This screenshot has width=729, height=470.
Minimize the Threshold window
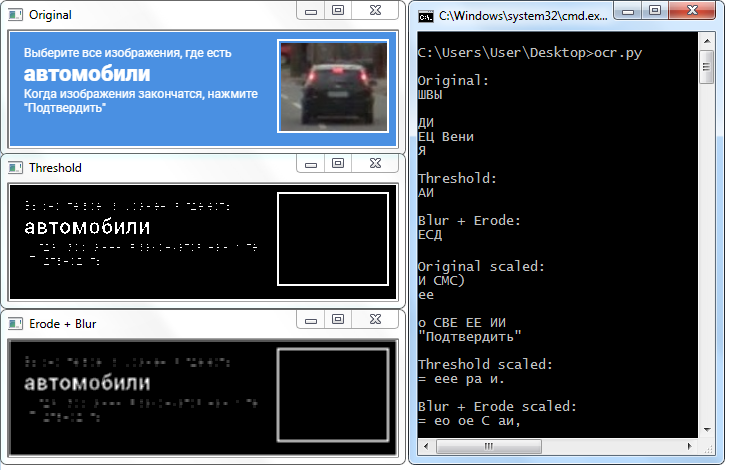coord(311,164)
